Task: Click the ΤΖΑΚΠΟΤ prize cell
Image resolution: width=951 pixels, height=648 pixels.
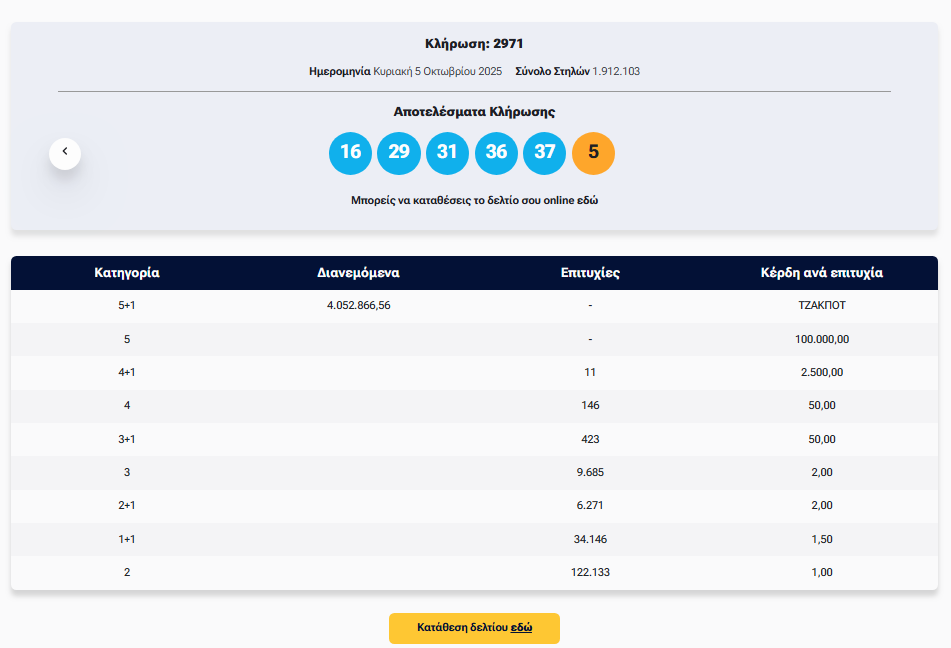Action: (x=822, y=306)
